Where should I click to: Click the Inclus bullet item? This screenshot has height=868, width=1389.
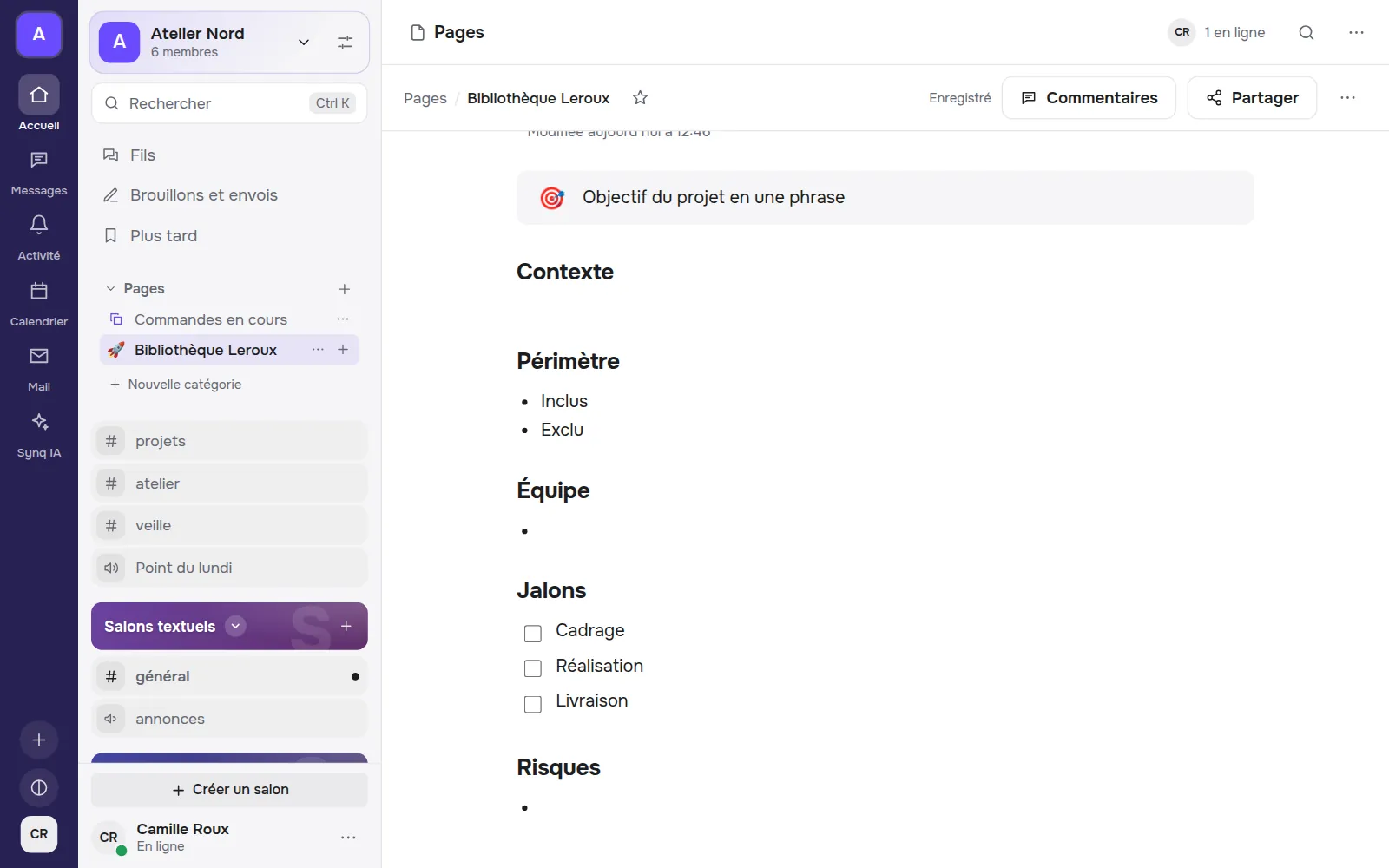(564, 401)
